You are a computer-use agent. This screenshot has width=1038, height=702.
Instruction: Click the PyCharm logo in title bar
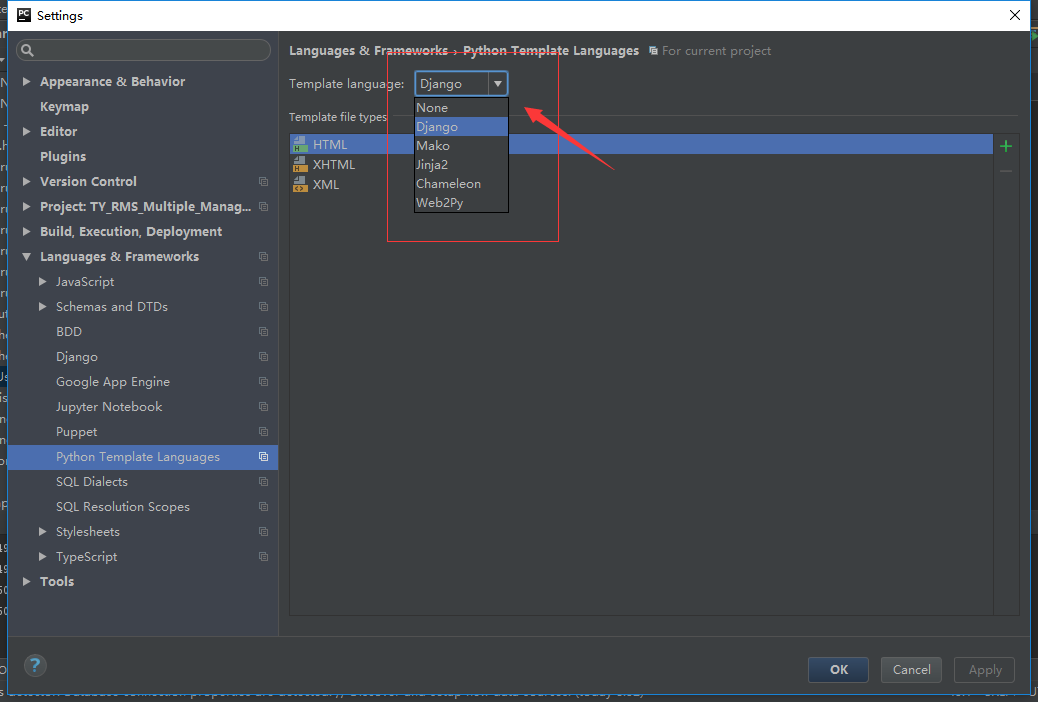[24, 15]
